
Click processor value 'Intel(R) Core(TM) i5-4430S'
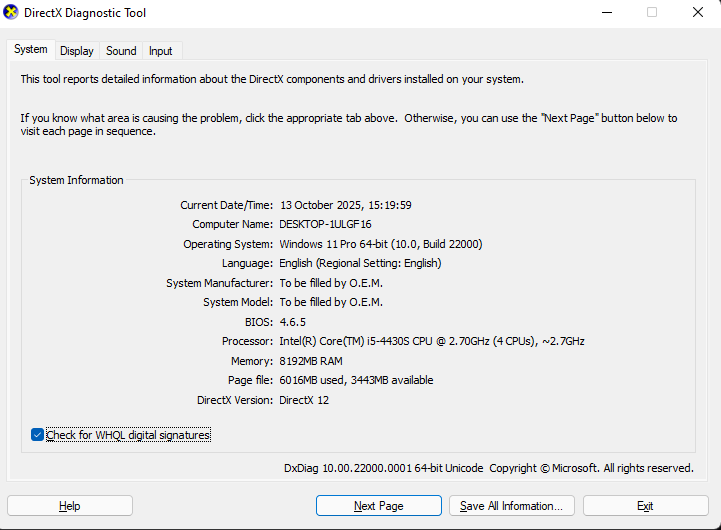[x=432, y=341]
